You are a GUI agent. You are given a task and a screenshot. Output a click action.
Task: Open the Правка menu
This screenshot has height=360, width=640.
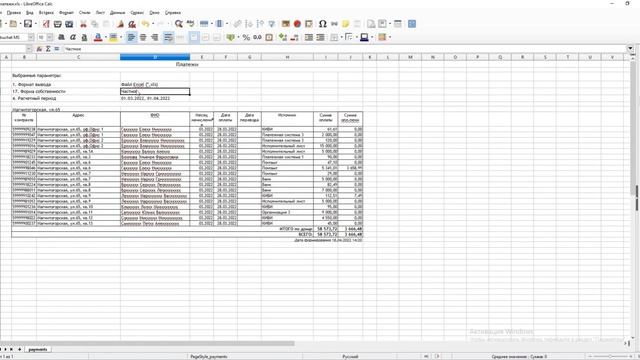(13, 13)
